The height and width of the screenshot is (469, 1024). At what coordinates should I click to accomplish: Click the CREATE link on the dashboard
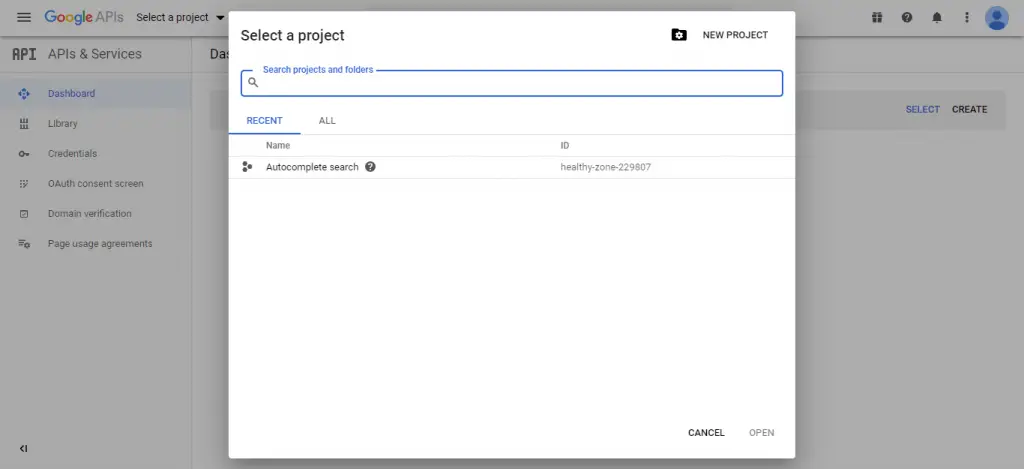969,109
